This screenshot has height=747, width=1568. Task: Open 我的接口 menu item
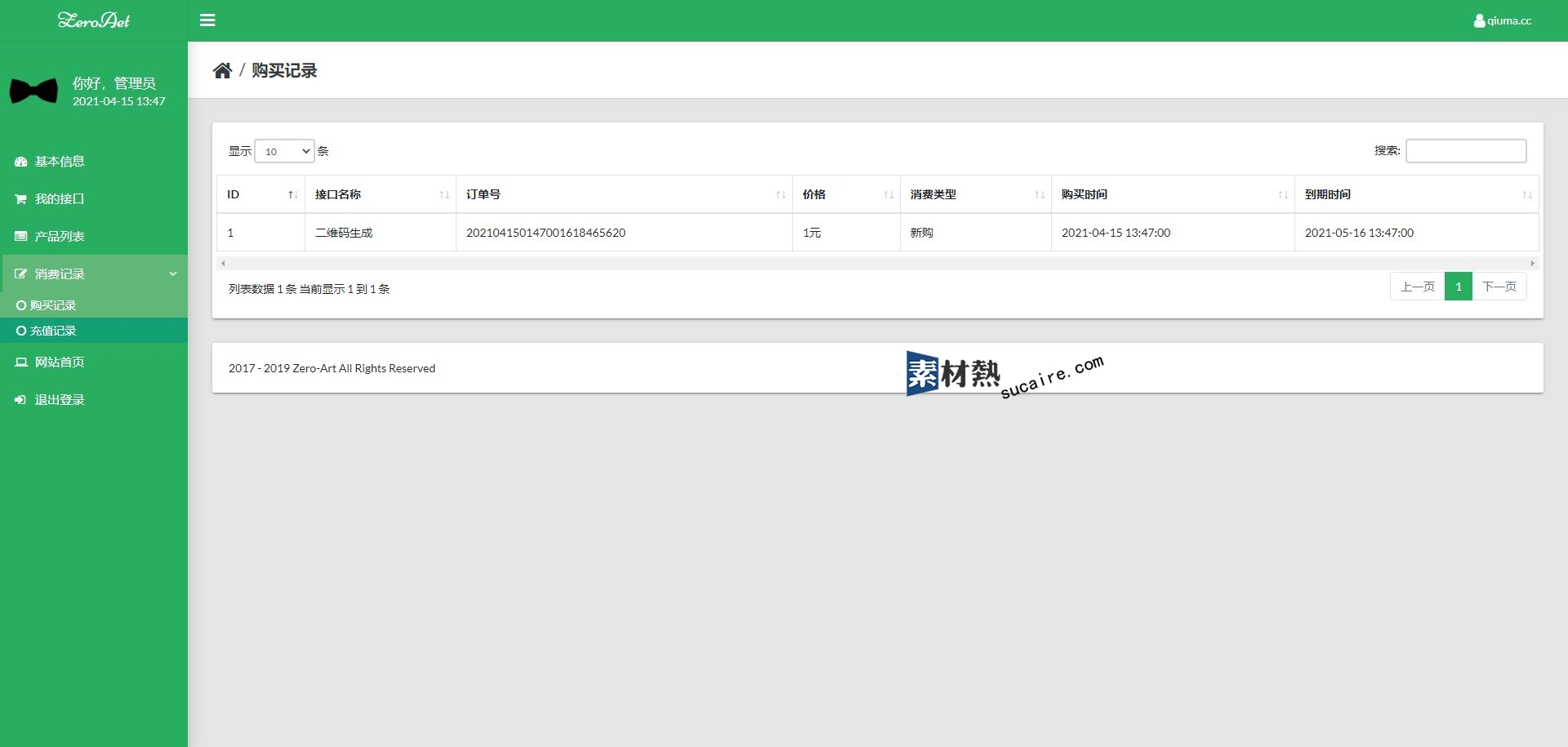pyautogui.click(x=94, y=199)
